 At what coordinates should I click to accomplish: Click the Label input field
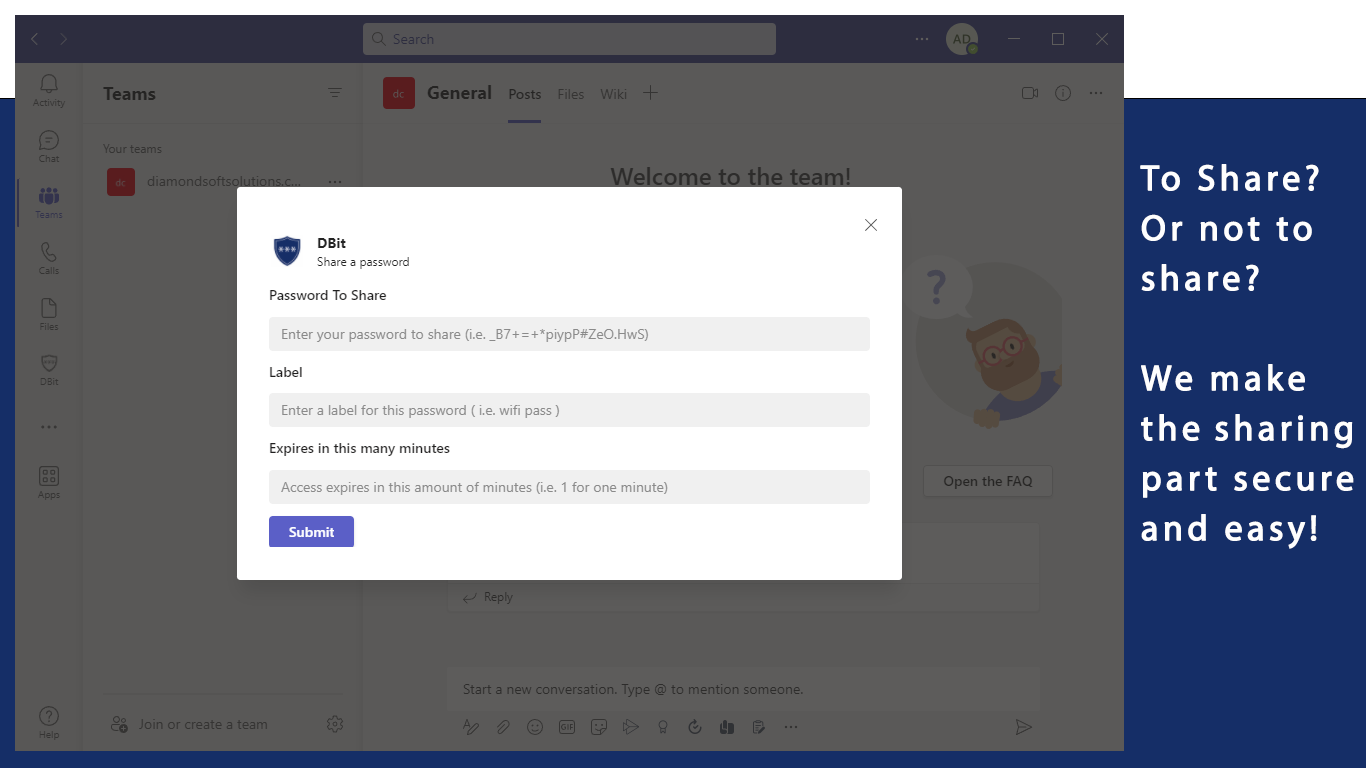click(569, 410)
